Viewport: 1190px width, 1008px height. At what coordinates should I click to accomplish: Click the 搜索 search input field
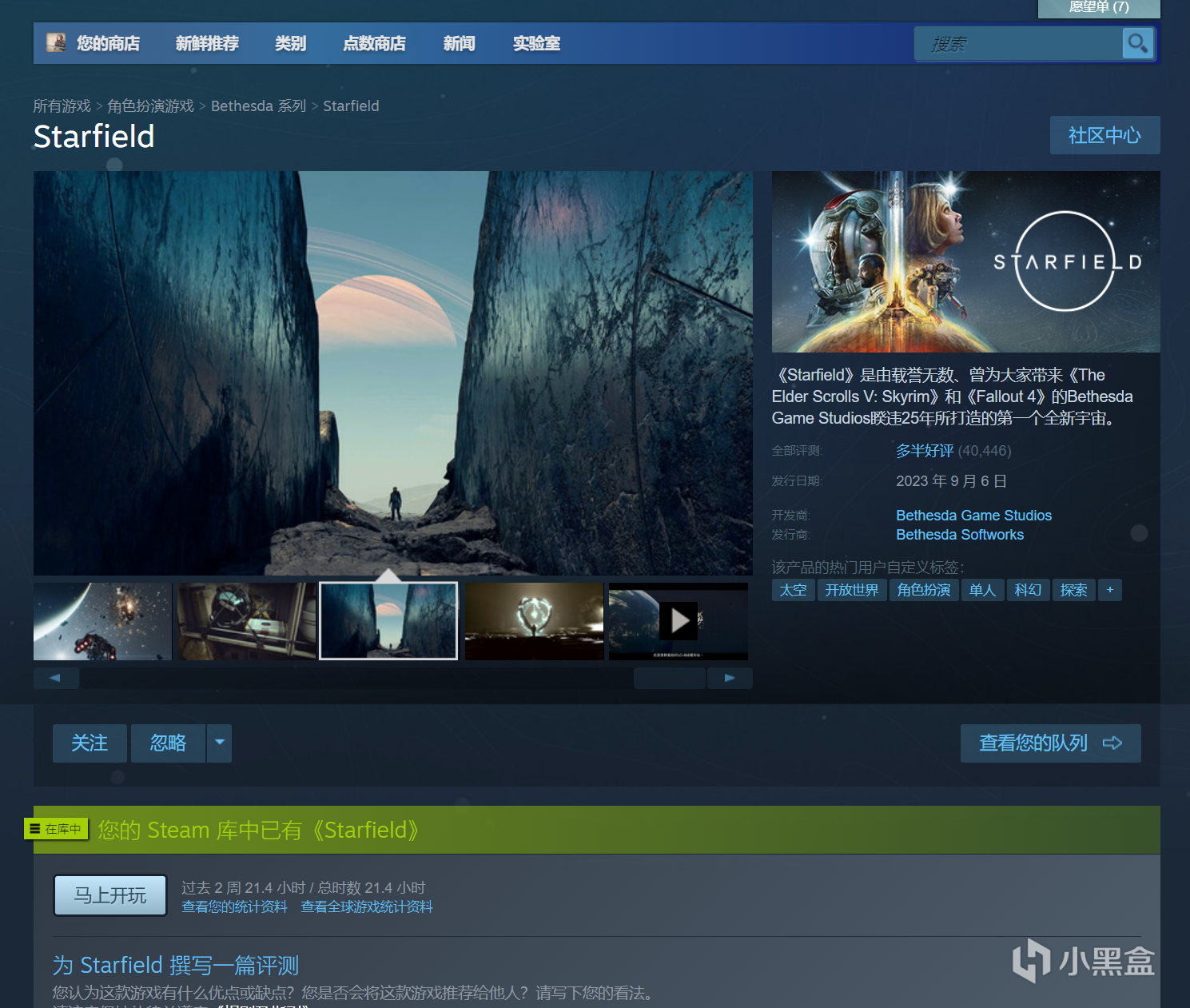pyautogui.click(x=1018, y=44)
